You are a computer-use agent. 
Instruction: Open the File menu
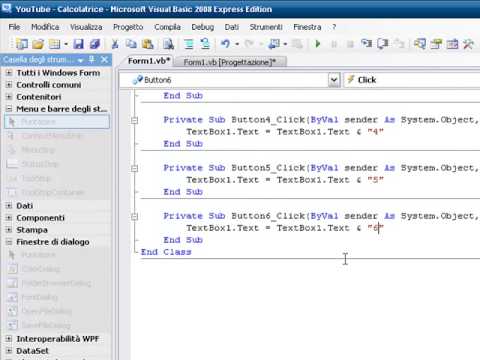[14, 27]
